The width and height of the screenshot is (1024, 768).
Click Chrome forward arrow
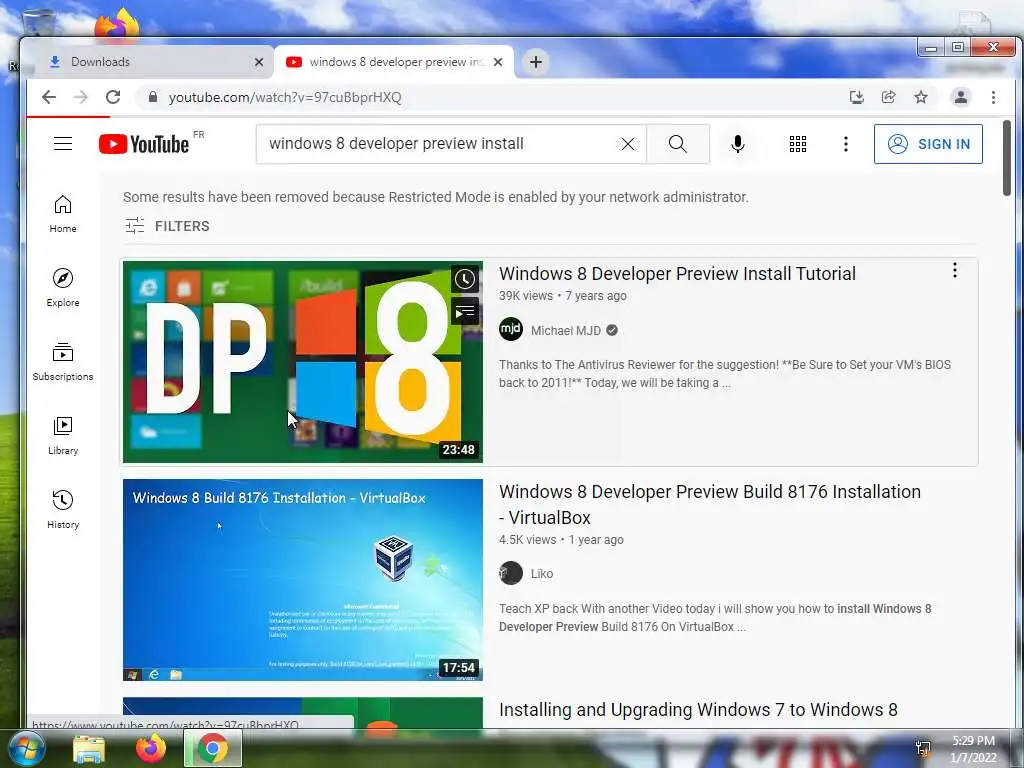pos(81,97)
